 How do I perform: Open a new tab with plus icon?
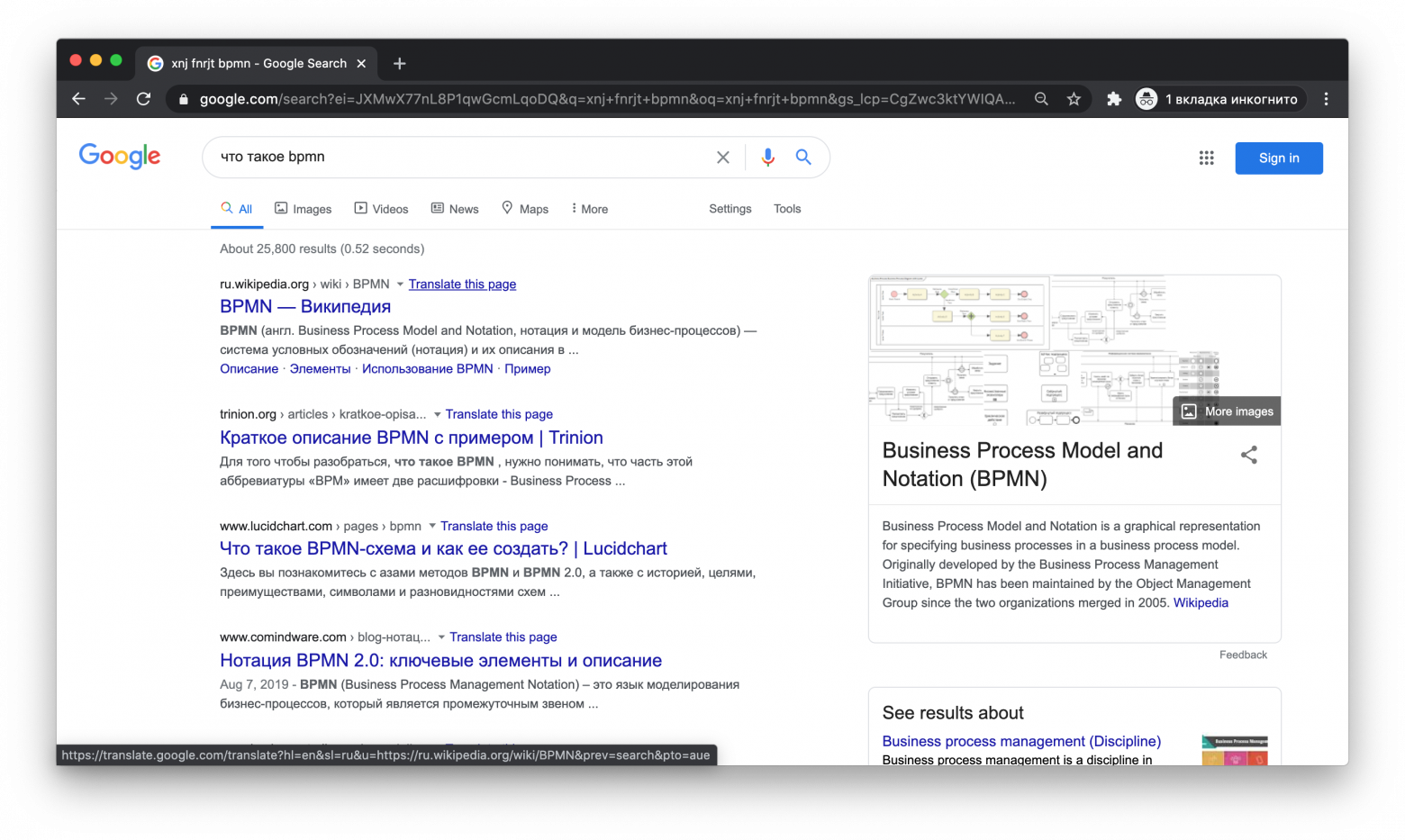pos(400,63)
